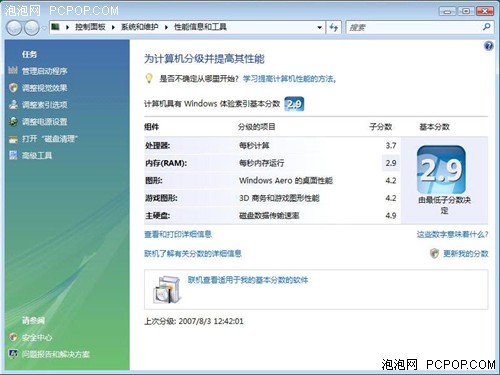Screen dimensions: 500x375
Task: Select 内存(RAM) row label
Action: pyautogui.click(x=166, y=163)
